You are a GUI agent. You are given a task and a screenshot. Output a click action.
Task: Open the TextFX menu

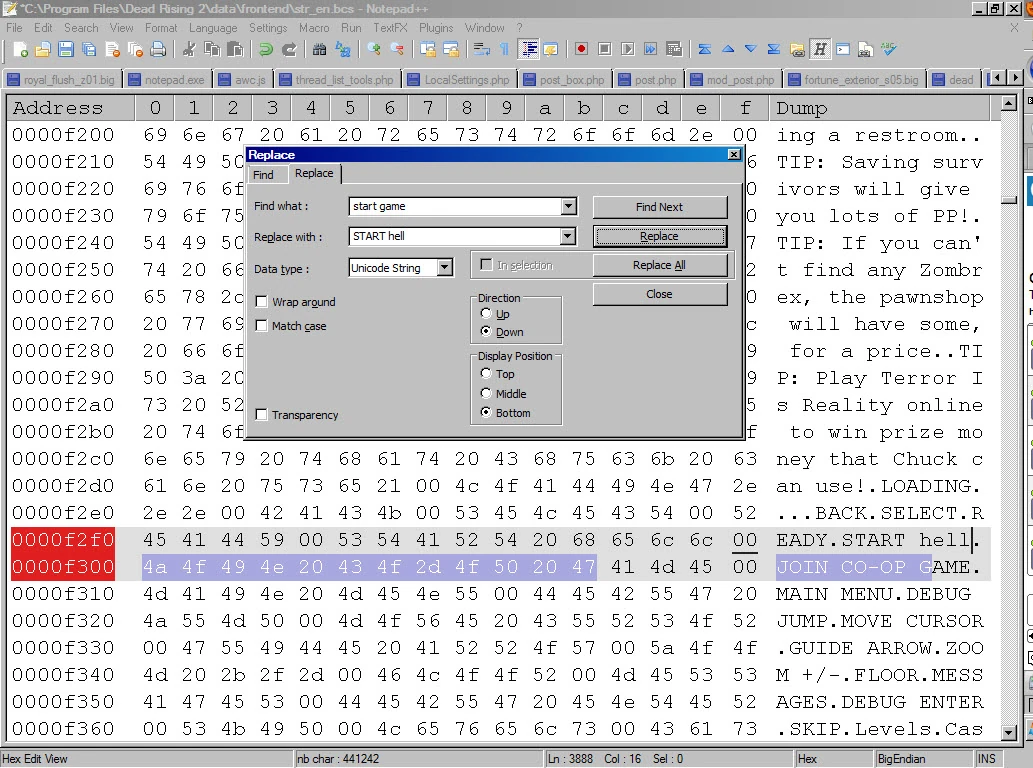coord(390,28)
